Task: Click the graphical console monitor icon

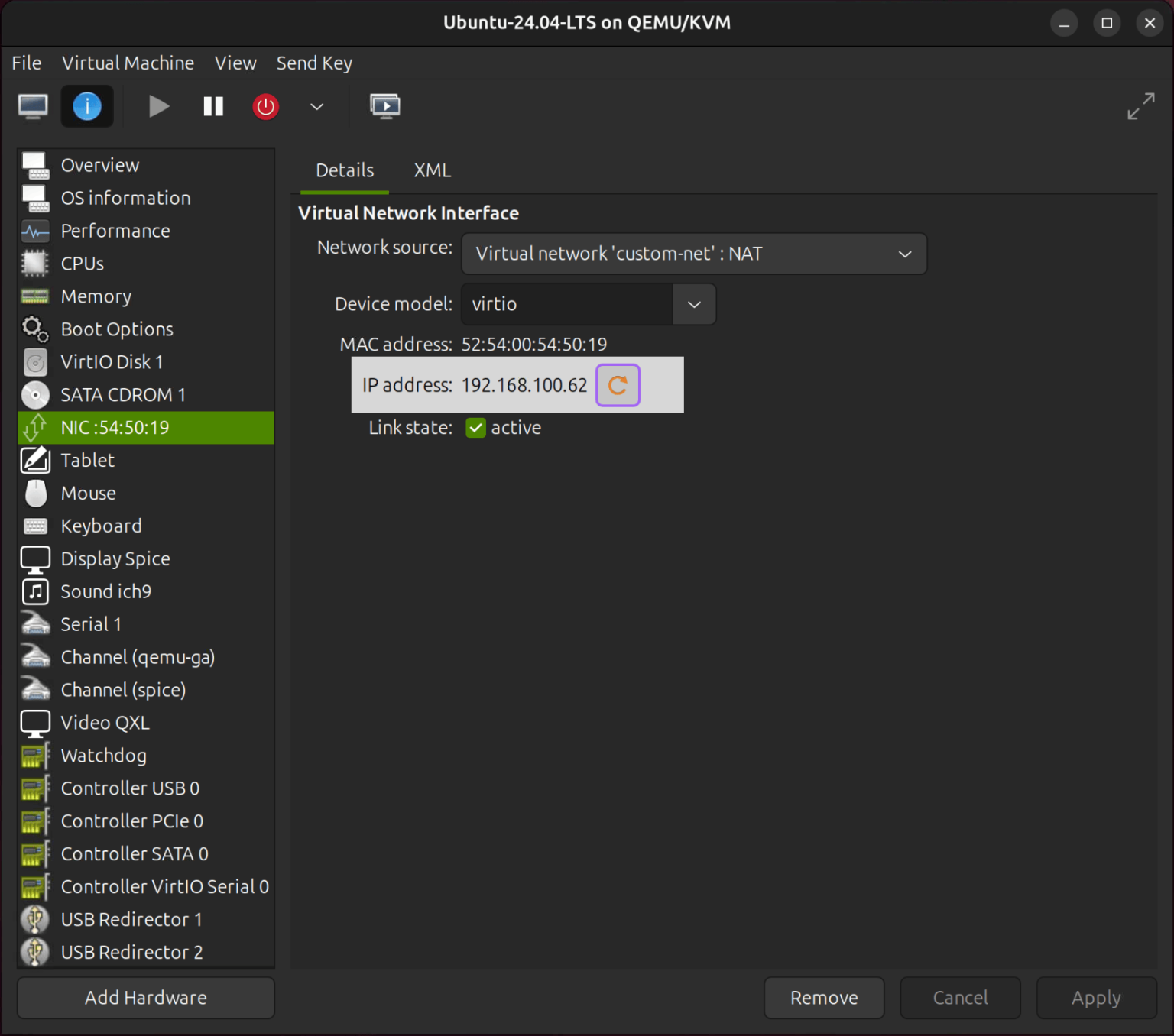Action: click(x=32, y=106)
